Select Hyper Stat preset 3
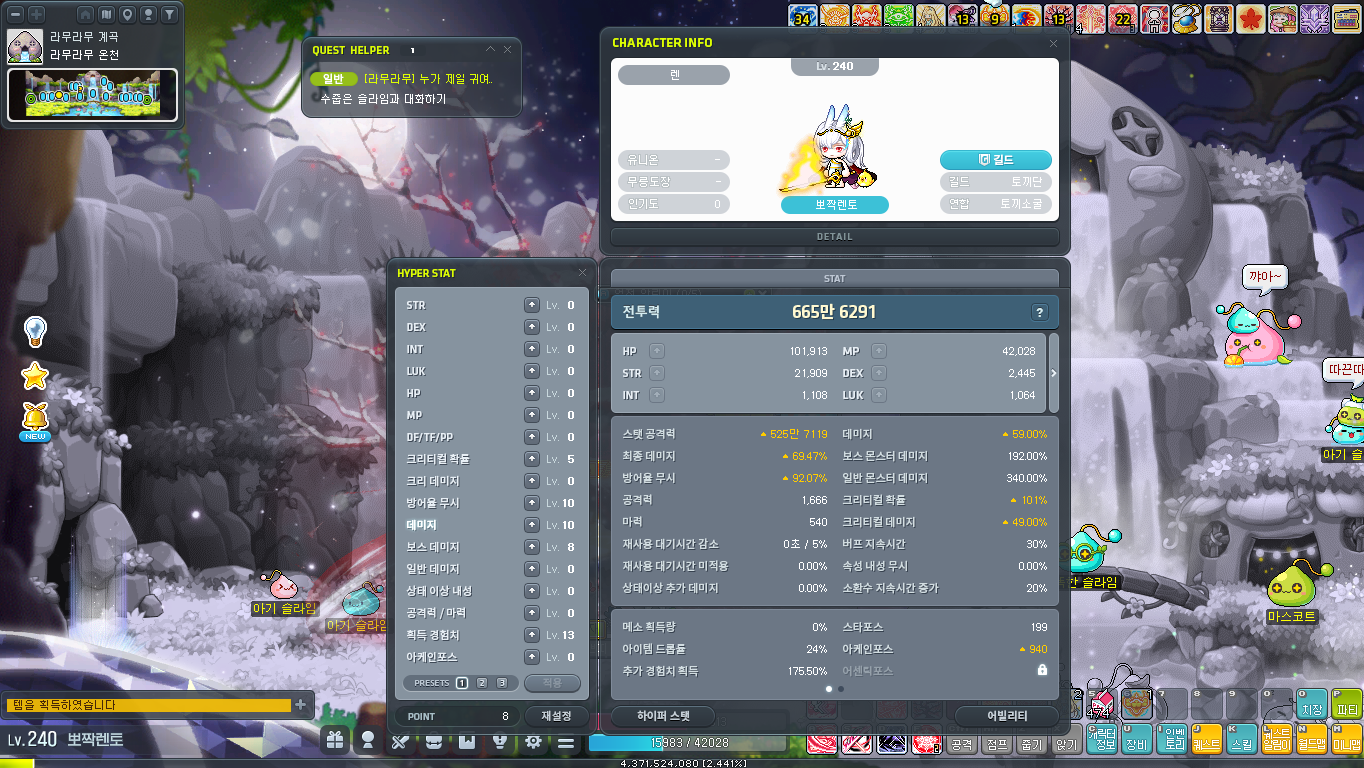 tap(502, 683)
